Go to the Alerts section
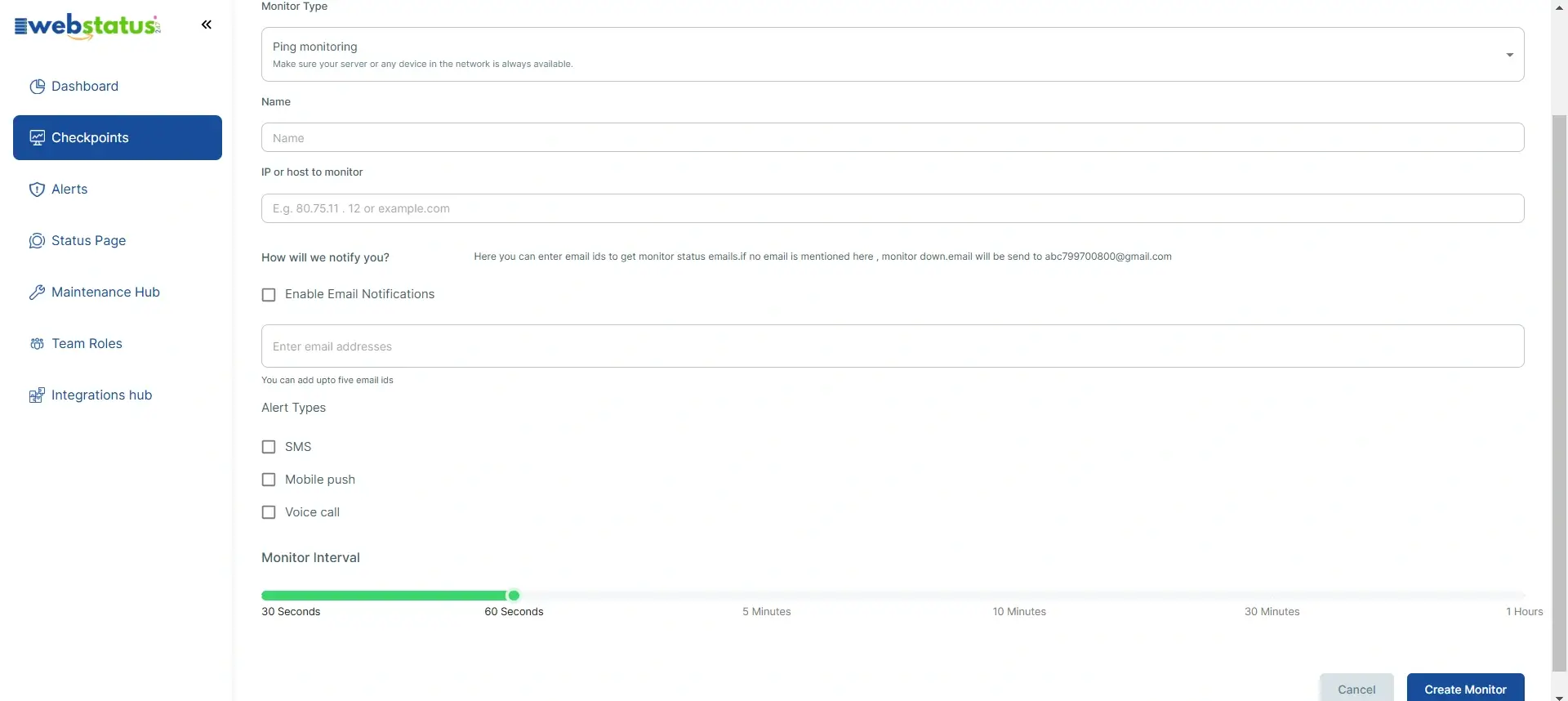 pyautogui.click(x=118, y=190)
